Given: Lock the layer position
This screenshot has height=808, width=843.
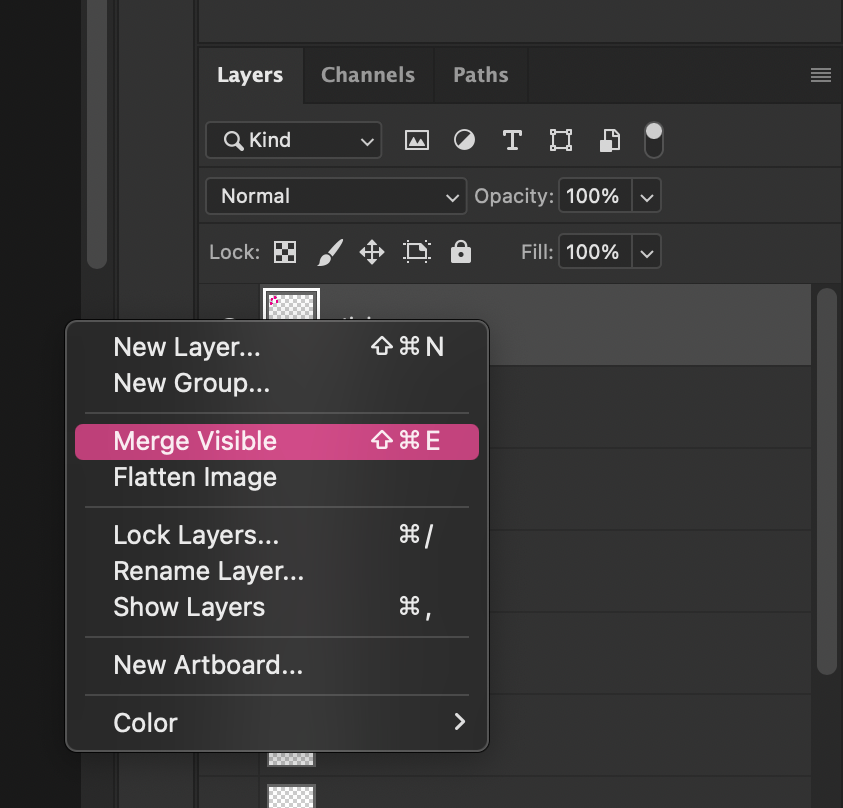Looking at the screenshot, I should coord(371,252).
